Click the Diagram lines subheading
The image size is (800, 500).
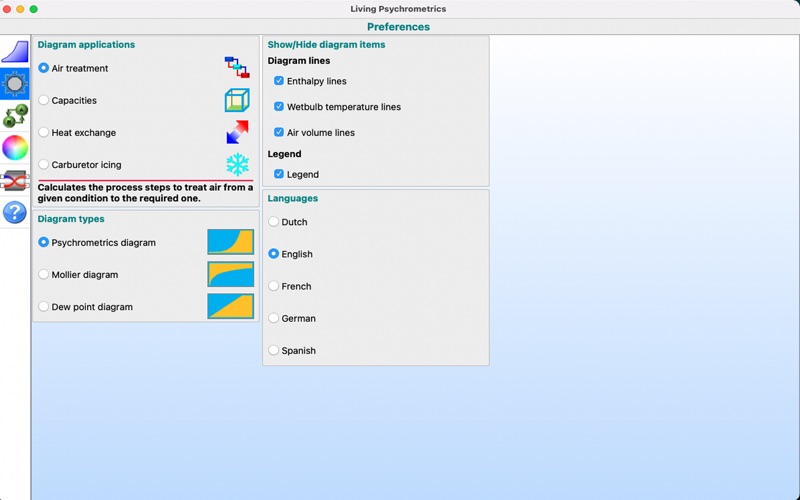point(299,61)
